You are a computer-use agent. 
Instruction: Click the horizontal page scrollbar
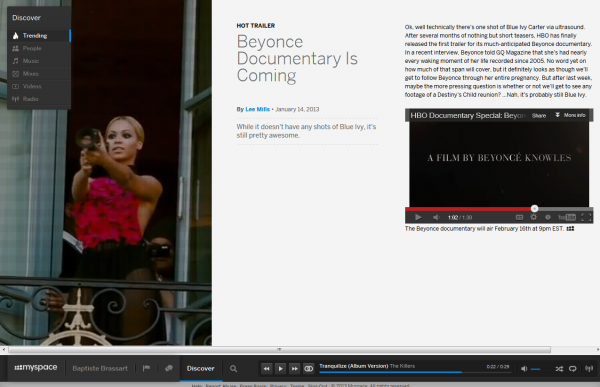(280, 349)
